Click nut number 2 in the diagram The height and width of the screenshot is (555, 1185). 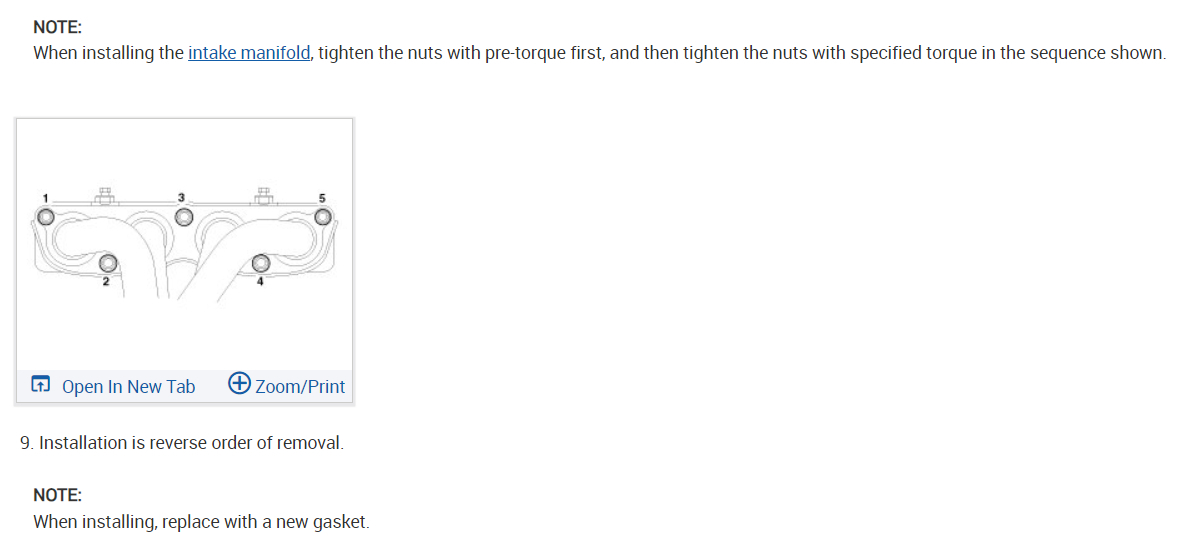107,263
